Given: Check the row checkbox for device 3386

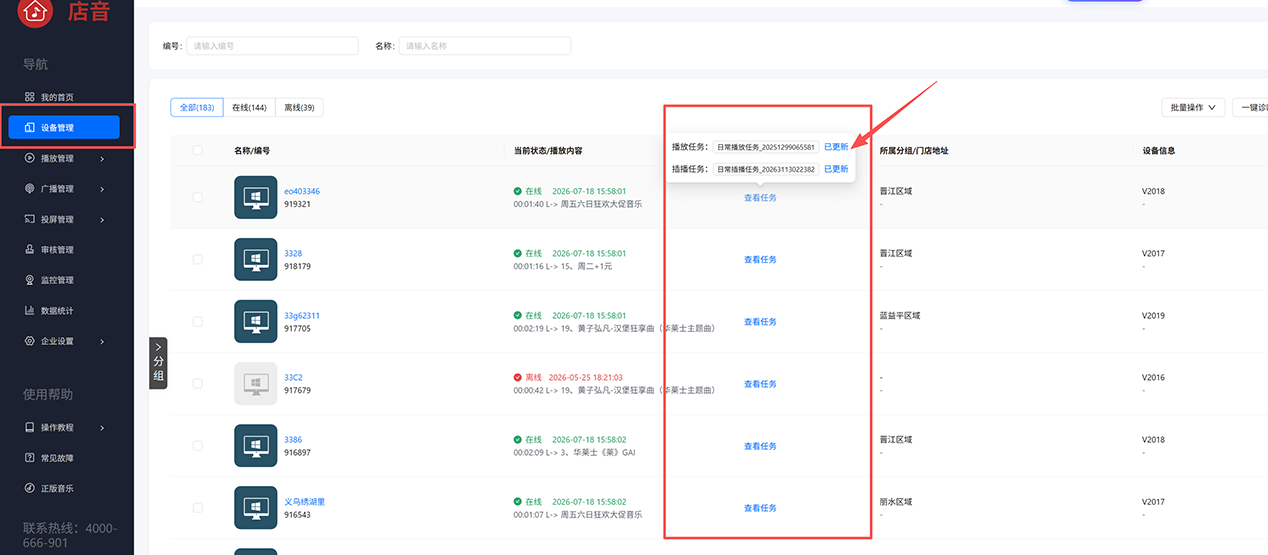Looking at the screenshot, I should coord(197,445).
